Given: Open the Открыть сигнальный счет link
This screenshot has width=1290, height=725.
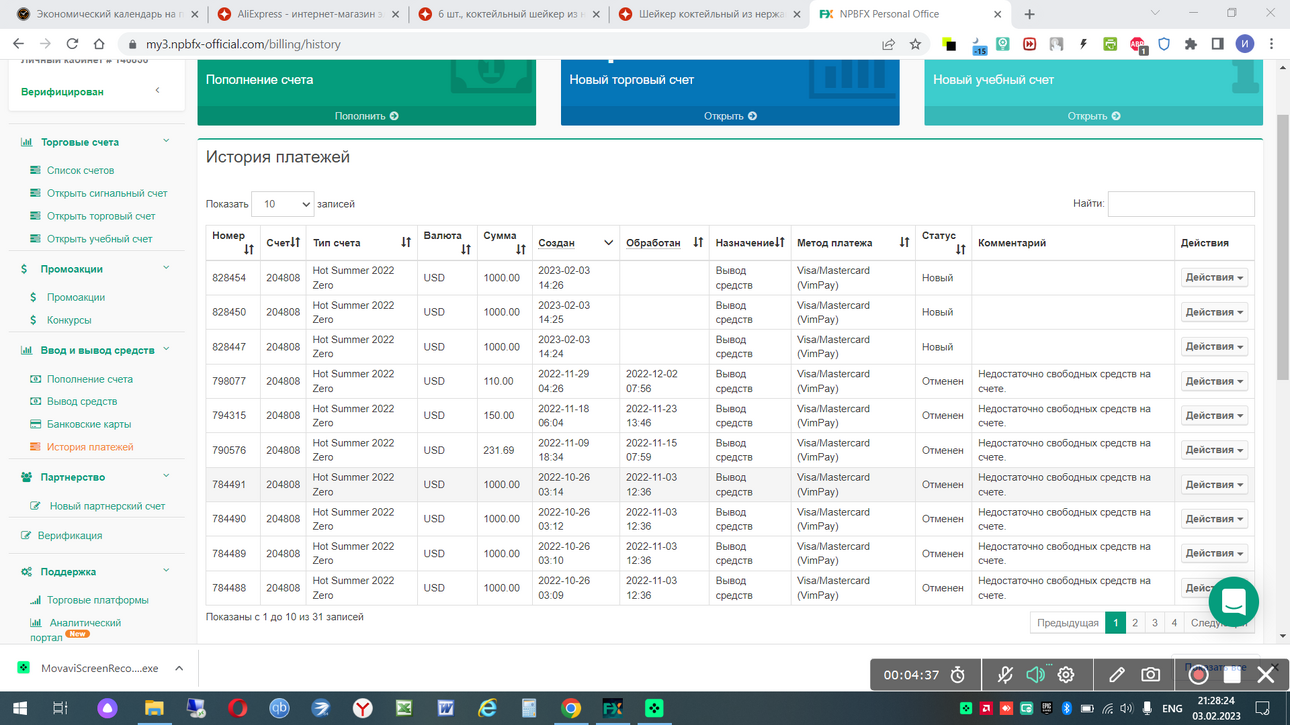Looking at the screenshot, I should click(107, 193).
